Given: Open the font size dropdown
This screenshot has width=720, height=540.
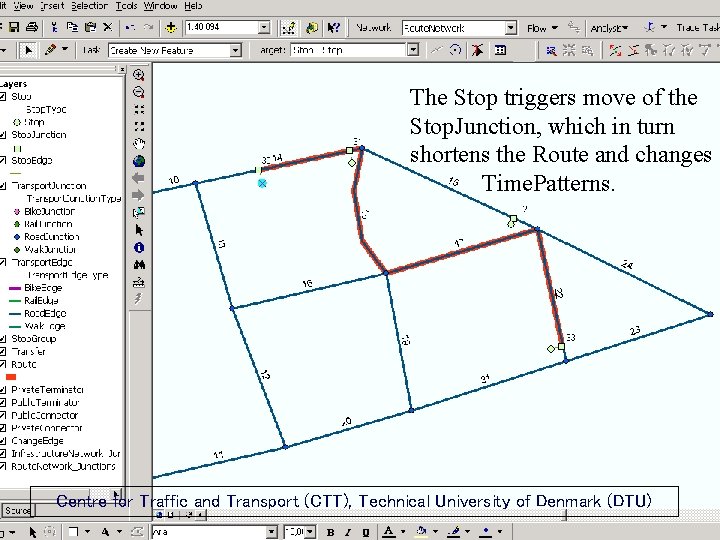Looking at the screenshot, I should click(x=310, y=532).
